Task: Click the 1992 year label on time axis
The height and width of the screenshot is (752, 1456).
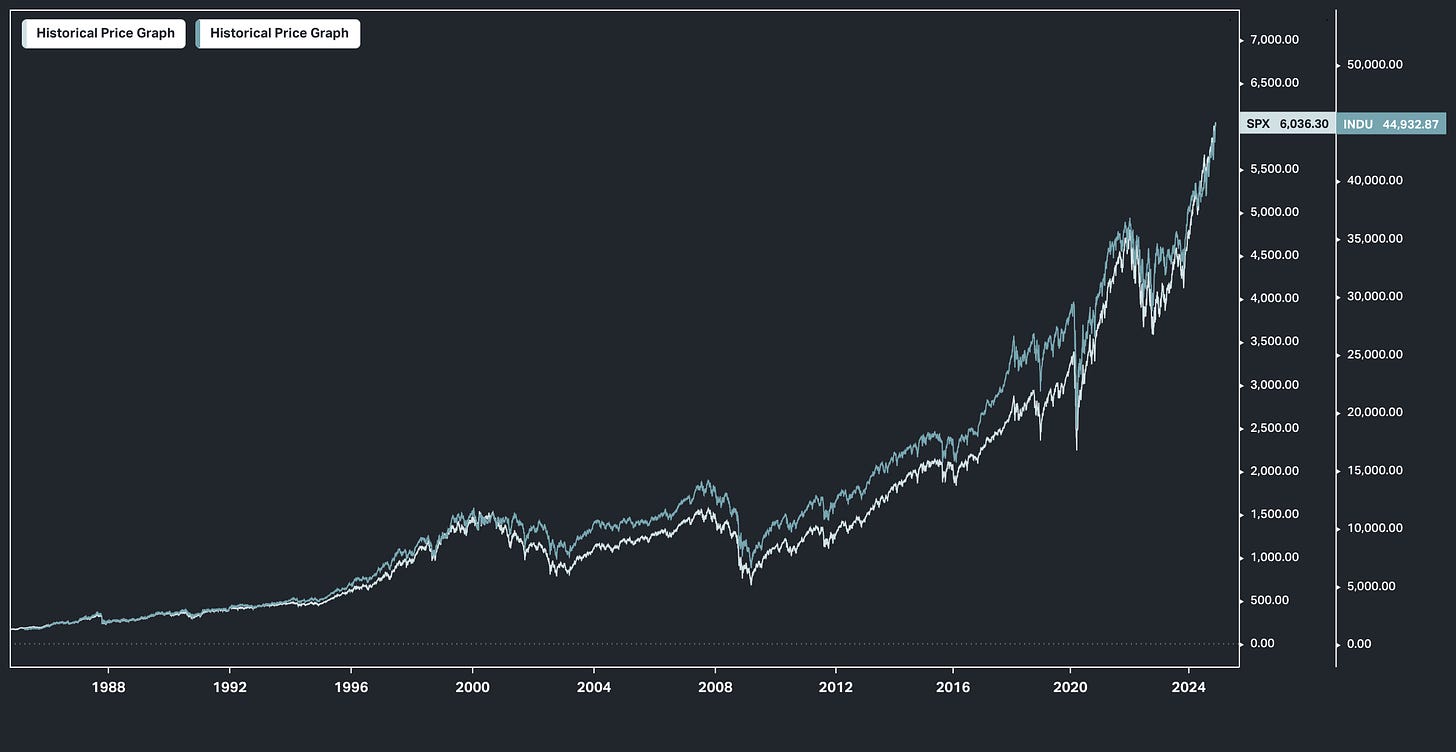Action: 230,687
